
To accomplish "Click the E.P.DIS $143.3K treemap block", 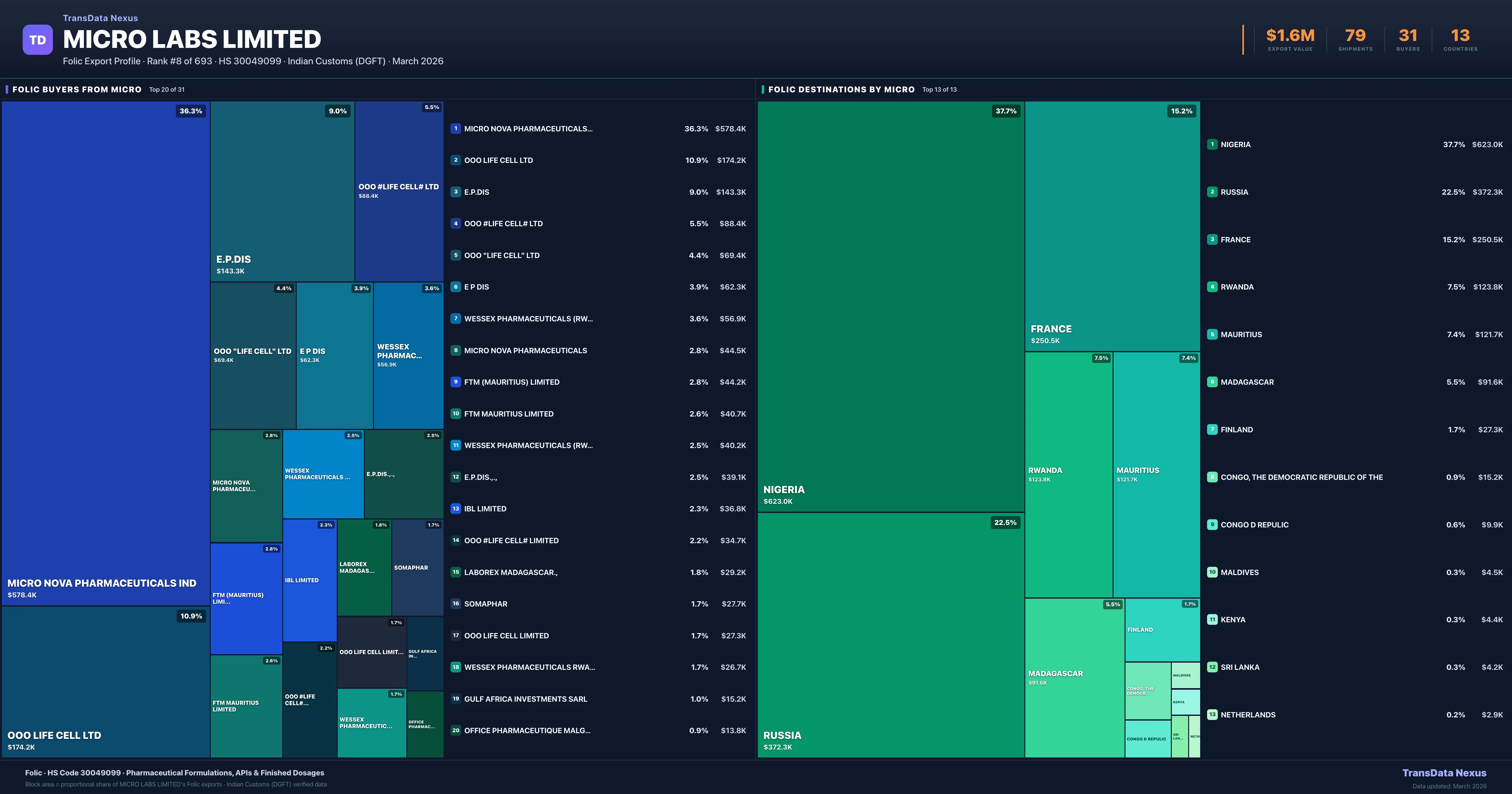I will 282,191.
